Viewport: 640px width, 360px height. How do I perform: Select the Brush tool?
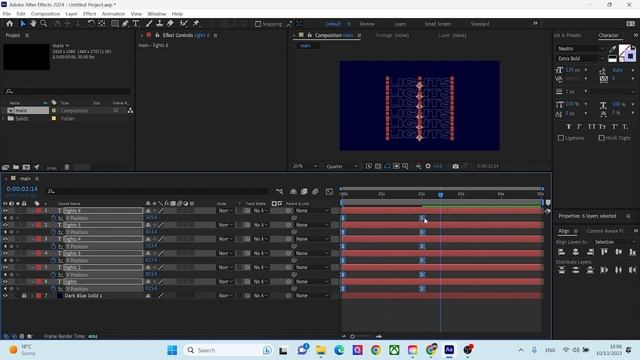click(149, 24)
